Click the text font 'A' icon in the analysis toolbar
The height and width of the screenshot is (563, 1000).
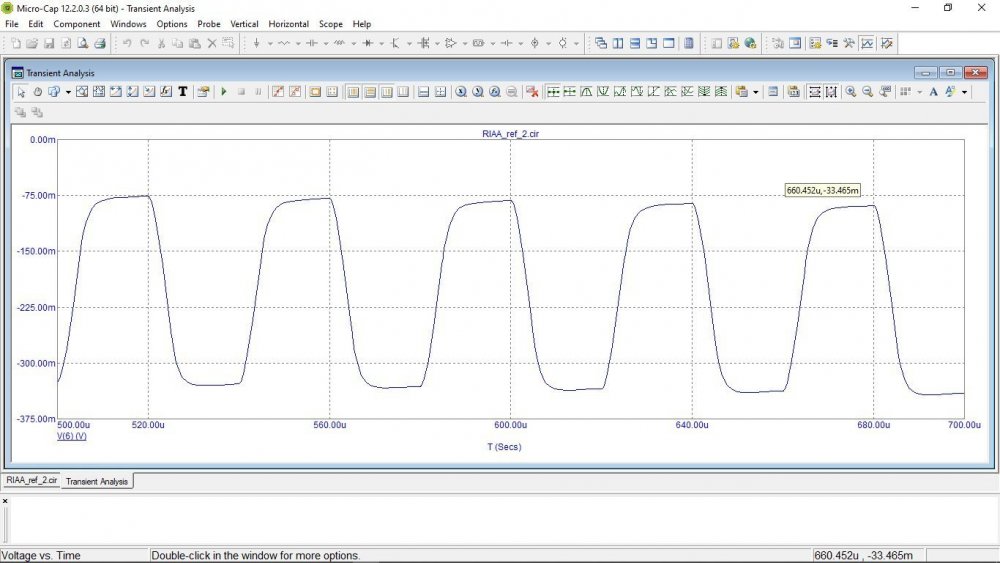pos(933,92)
